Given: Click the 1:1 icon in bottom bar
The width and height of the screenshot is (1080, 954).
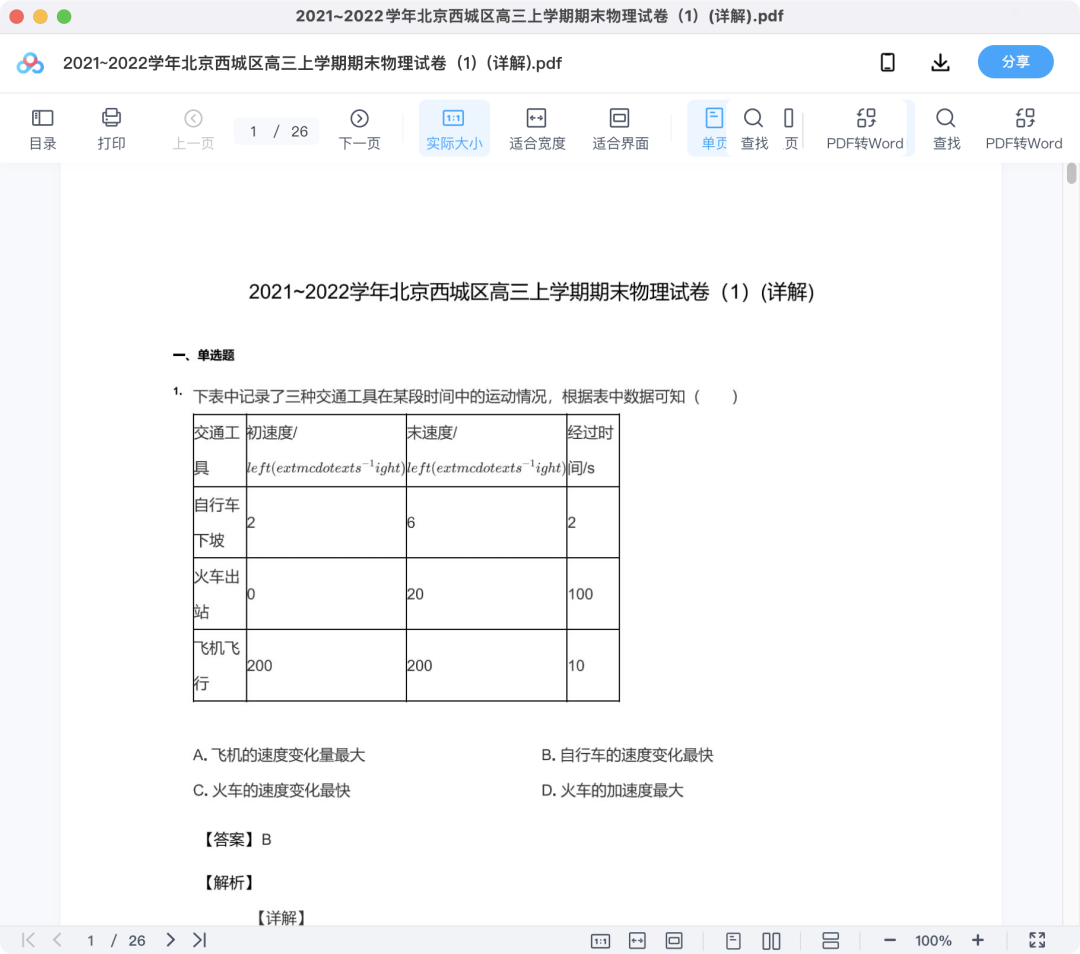Looking at the screenshot, I should pyautogui.click(x=601, y=940).
